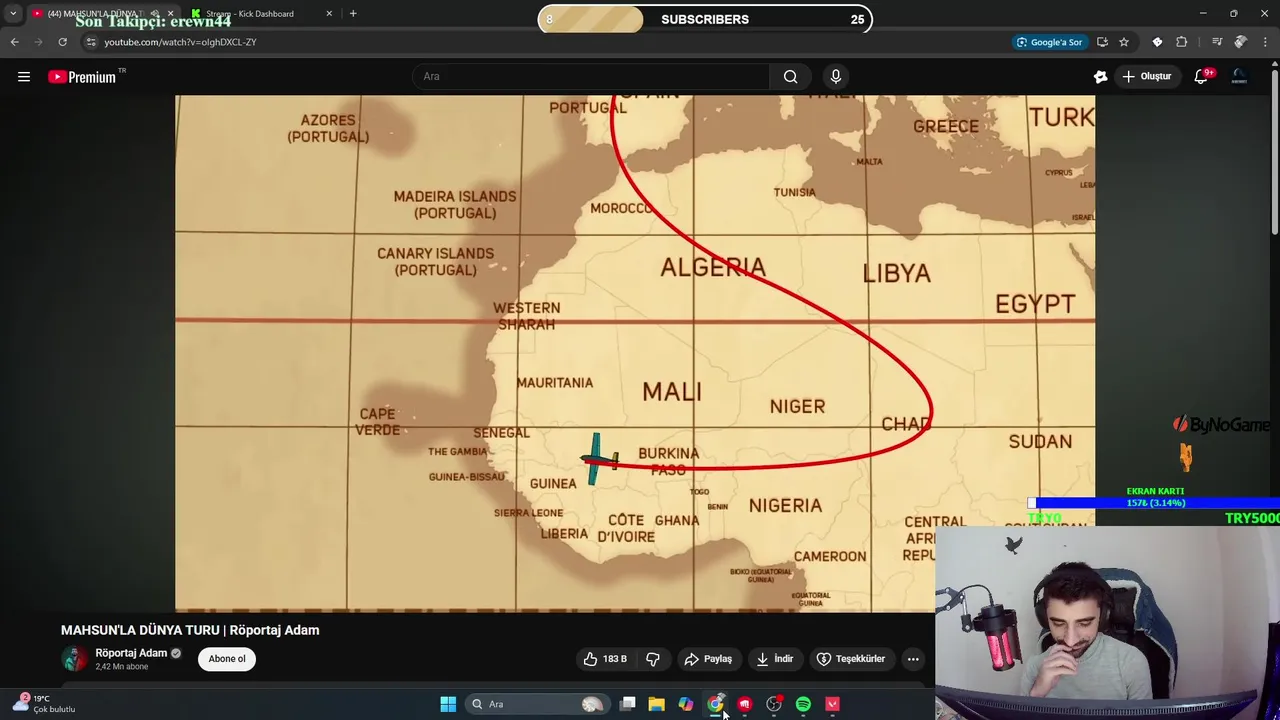Open browser extensions puzzle icon
The height and width of the screenshot is (720, 1280).
coord(1182,42)
